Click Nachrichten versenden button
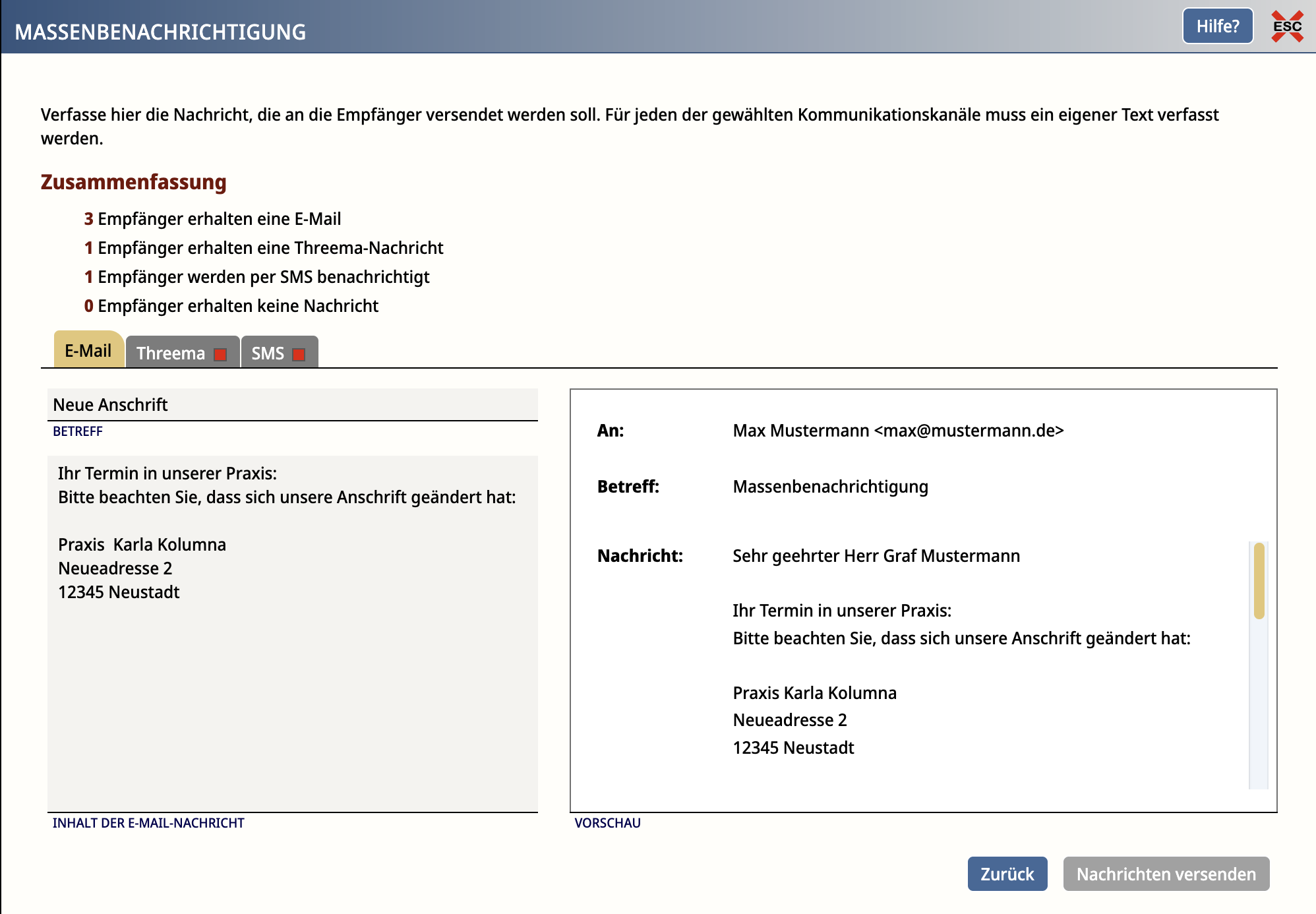 point(1166,874)
